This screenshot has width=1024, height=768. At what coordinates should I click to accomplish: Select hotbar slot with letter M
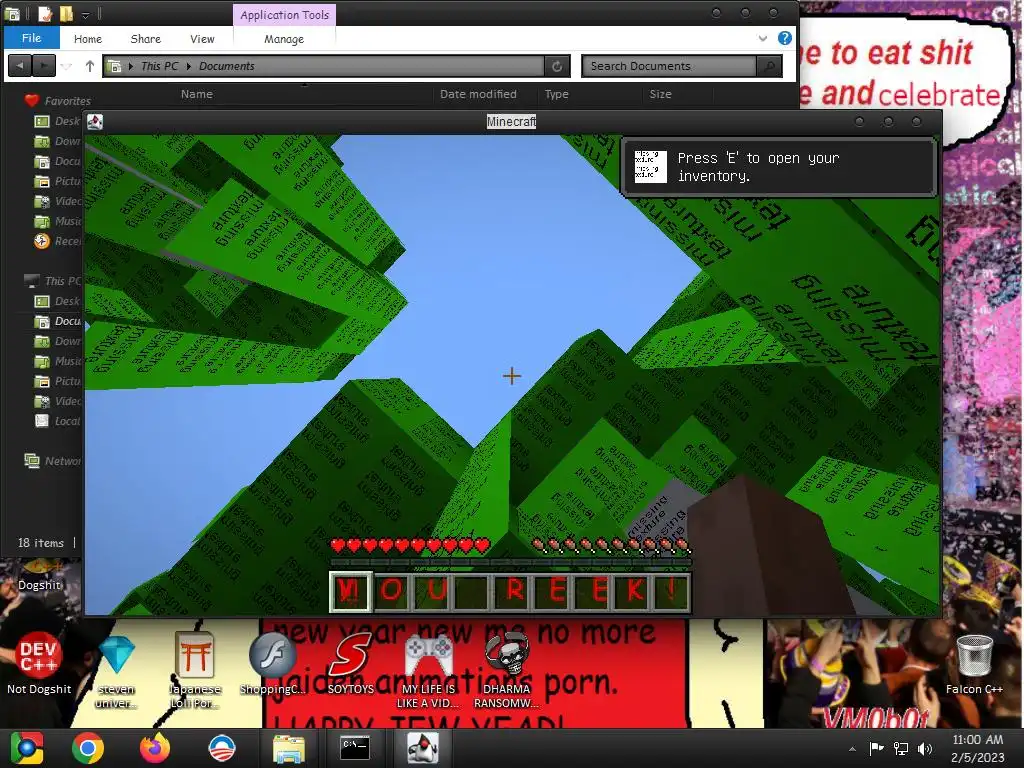351,591
